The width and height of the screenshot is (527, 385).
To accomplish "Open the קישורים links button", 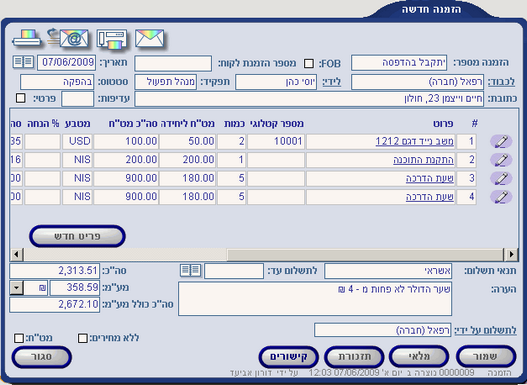I will point(288,357).
